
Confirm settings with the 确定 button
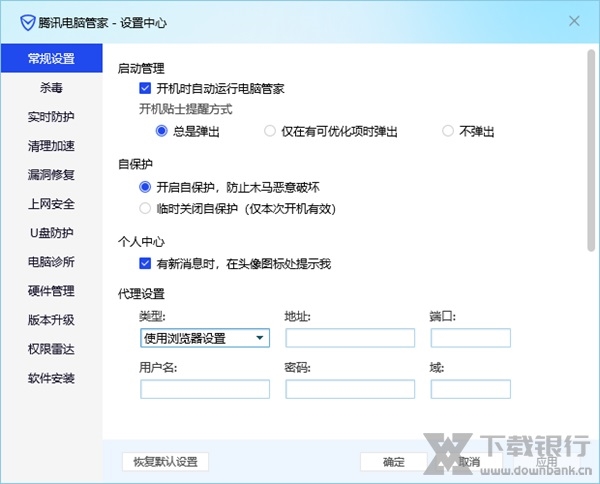click(x=394, y=462)
